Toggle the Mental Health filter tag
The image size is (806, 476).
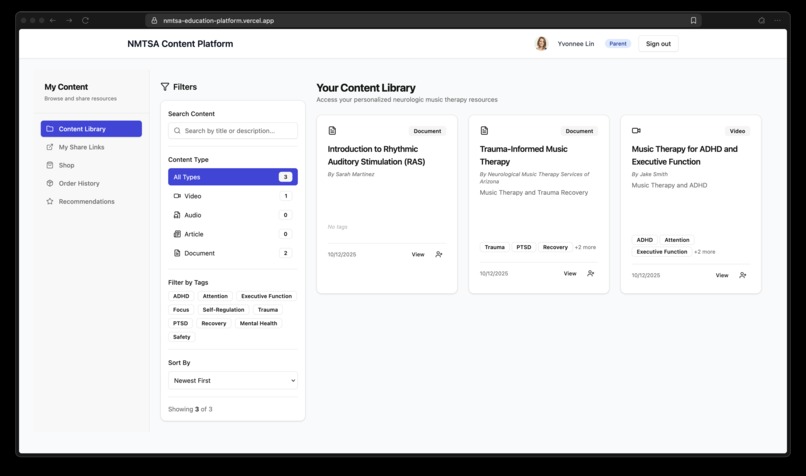pyautogui.click(x=258, y=323)
